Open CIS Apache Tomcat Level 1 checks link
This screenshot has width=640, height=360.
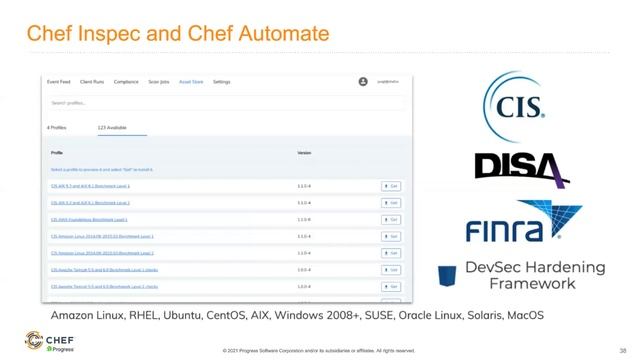pos(104,270)
